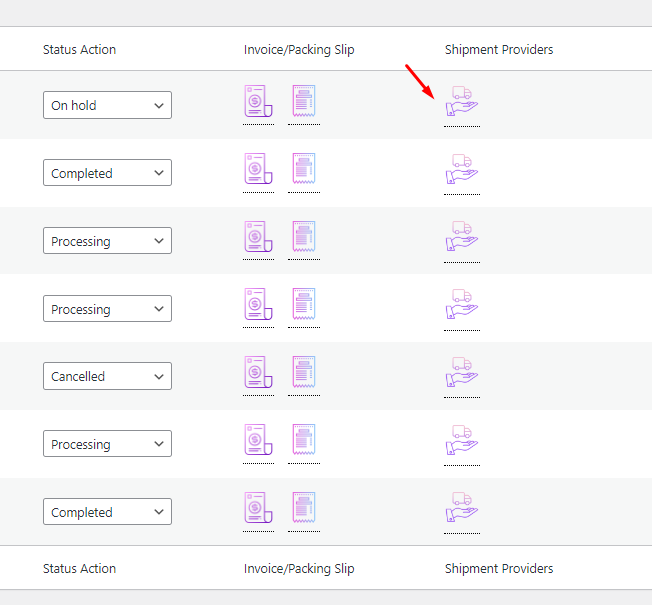The image size is (652, 605).
Task: Open shipment providers in the first Completed row
Action: click(x=462, y=169)
